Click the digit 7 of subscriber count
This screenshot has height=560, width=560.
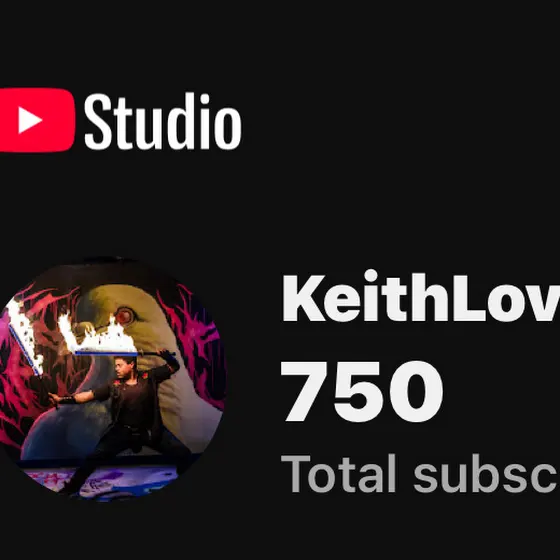[x=305, y=391]
